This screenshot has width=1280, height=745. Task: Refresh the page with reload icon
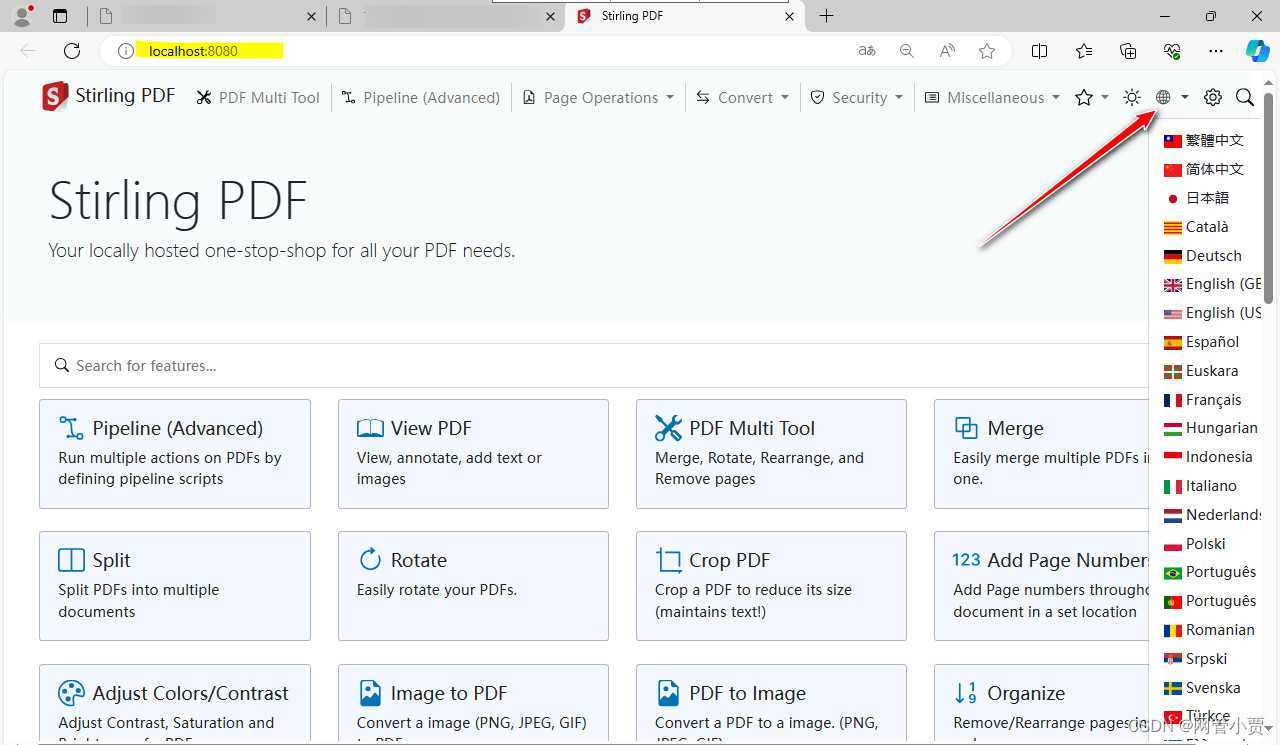pos(72,51)
